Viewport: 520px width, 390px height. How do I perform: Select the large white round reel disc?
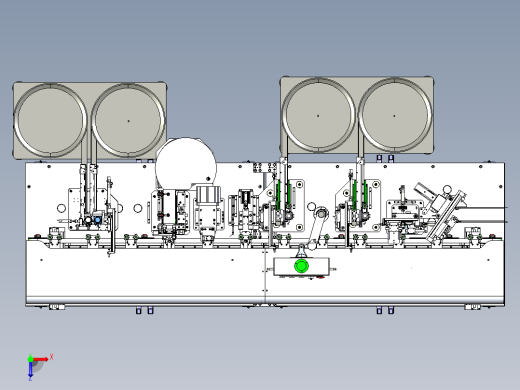(186, 167)
